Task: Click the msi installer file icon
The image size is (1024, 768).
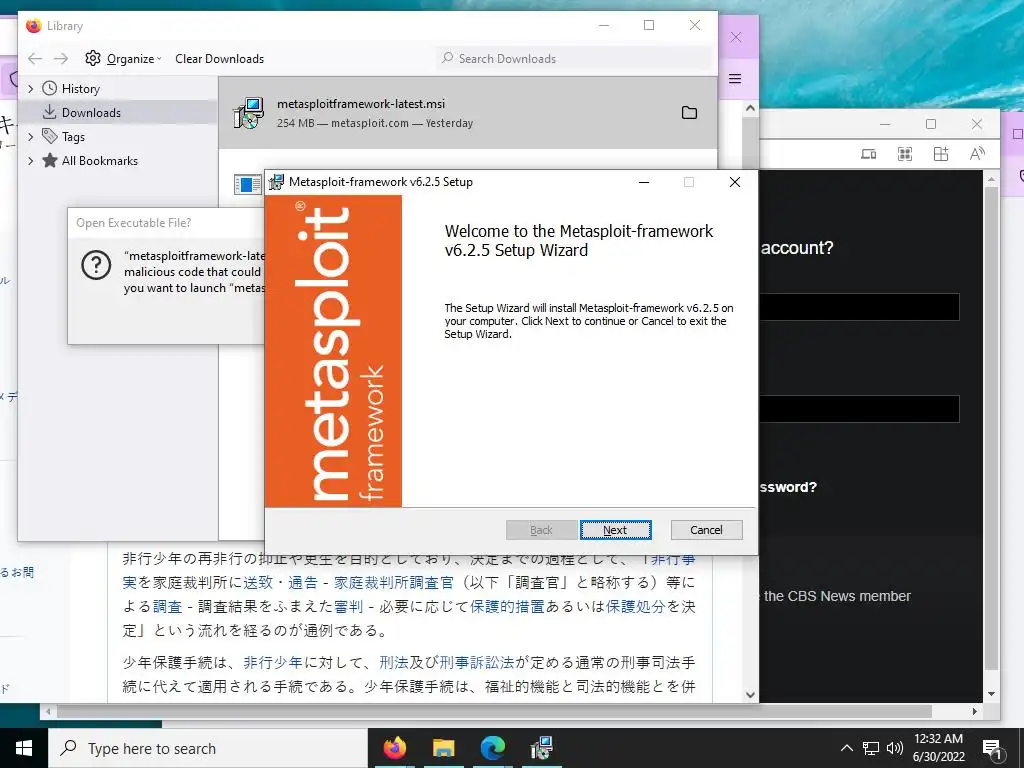Action: pos(249,113)
